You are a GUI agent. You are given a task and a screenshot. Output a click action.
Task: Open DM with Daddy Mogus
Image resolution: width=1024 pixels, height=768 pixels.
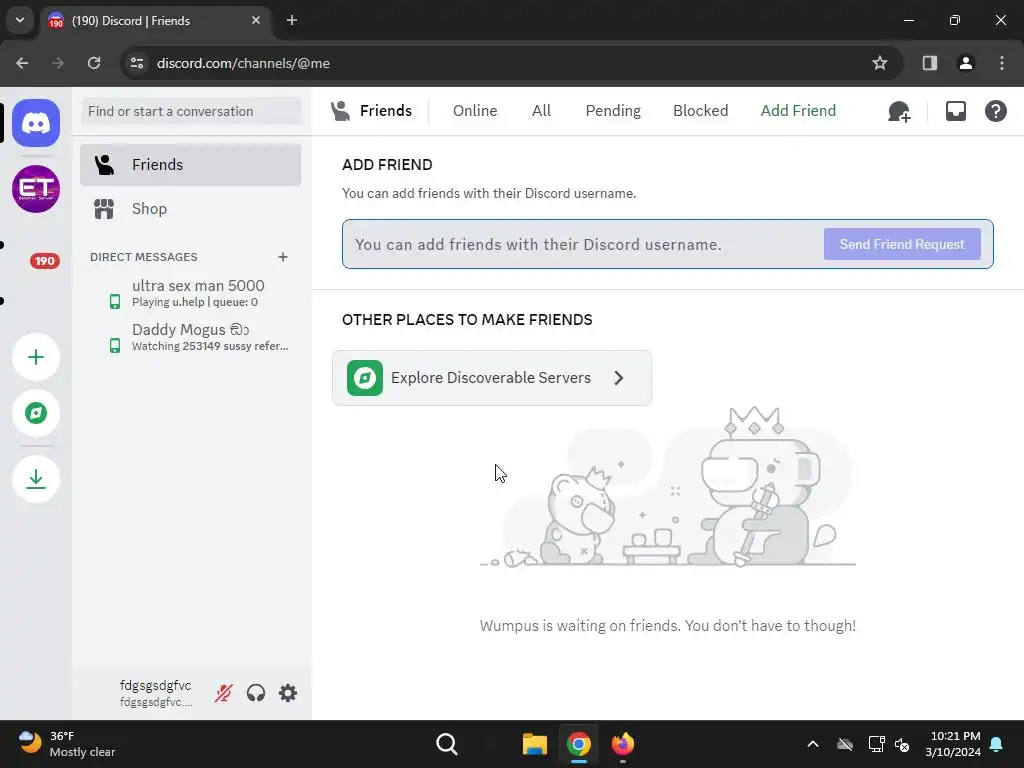[190, 337]
